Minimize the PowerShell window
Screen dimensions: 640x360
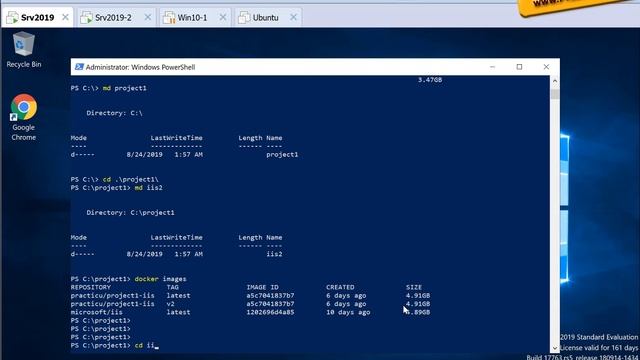(x=492, y=67)
